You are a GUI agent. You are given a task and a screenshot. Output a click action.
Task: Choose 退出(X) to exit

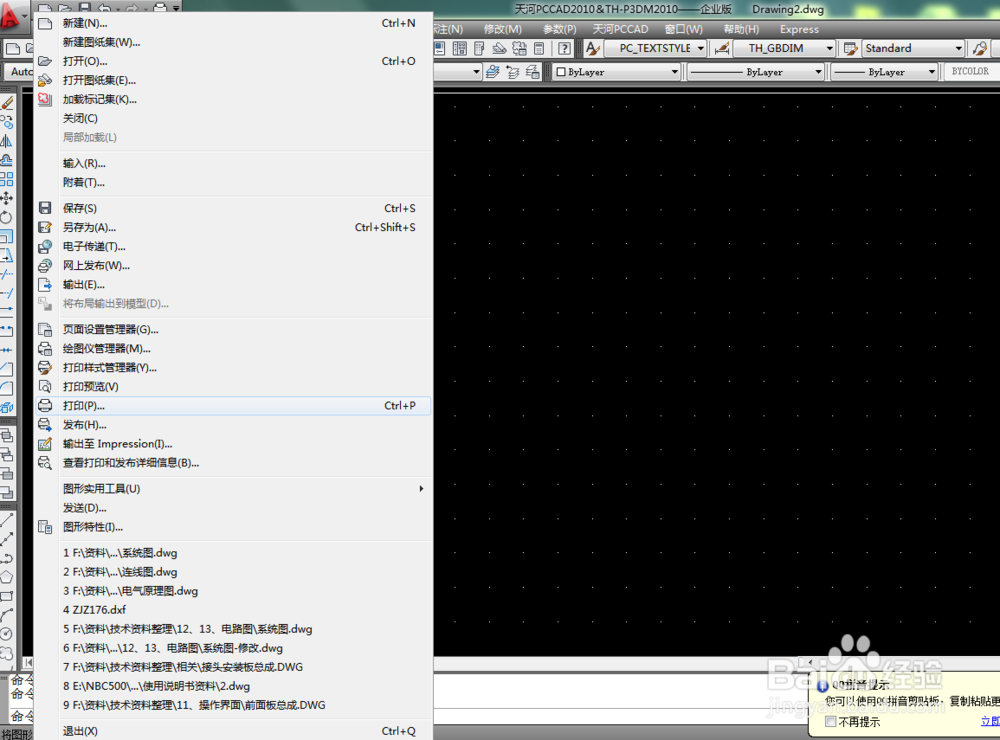(x=233, y=731)
